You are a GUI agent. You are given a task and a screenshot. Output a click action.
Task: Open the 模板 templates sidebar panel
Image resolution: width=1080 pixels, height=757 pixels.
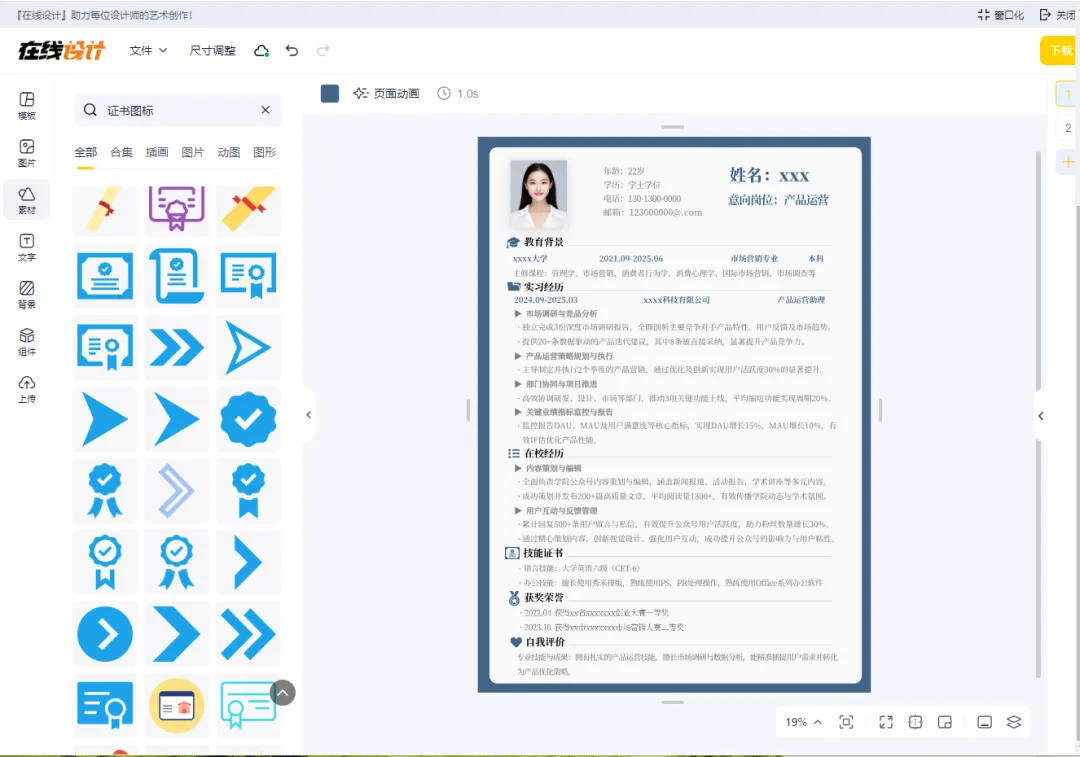click(27, 105)
